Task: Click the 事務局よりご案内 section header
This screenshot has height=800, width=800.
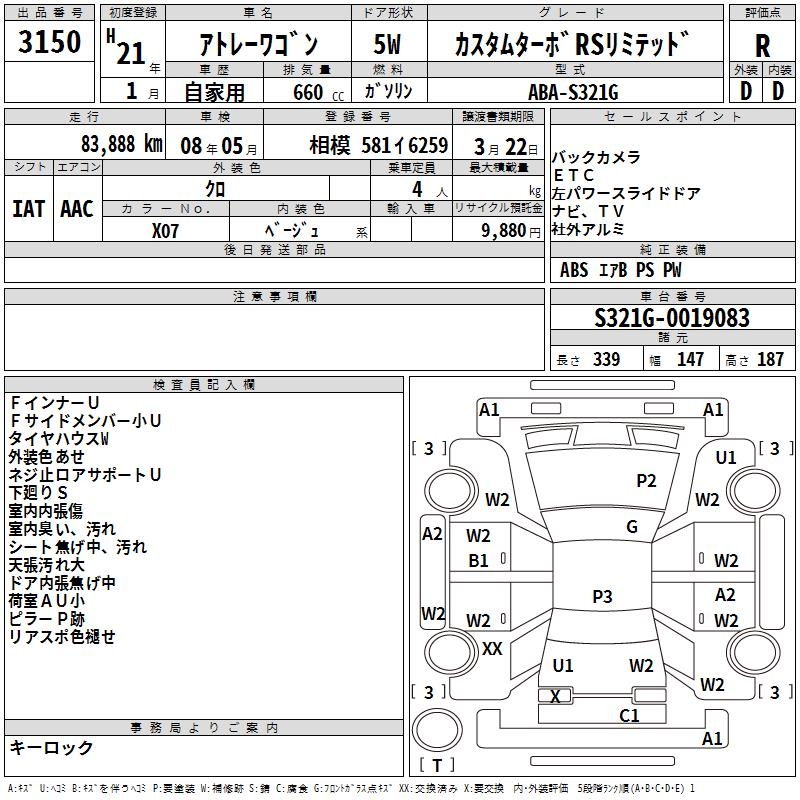Action: click(204, 728)
